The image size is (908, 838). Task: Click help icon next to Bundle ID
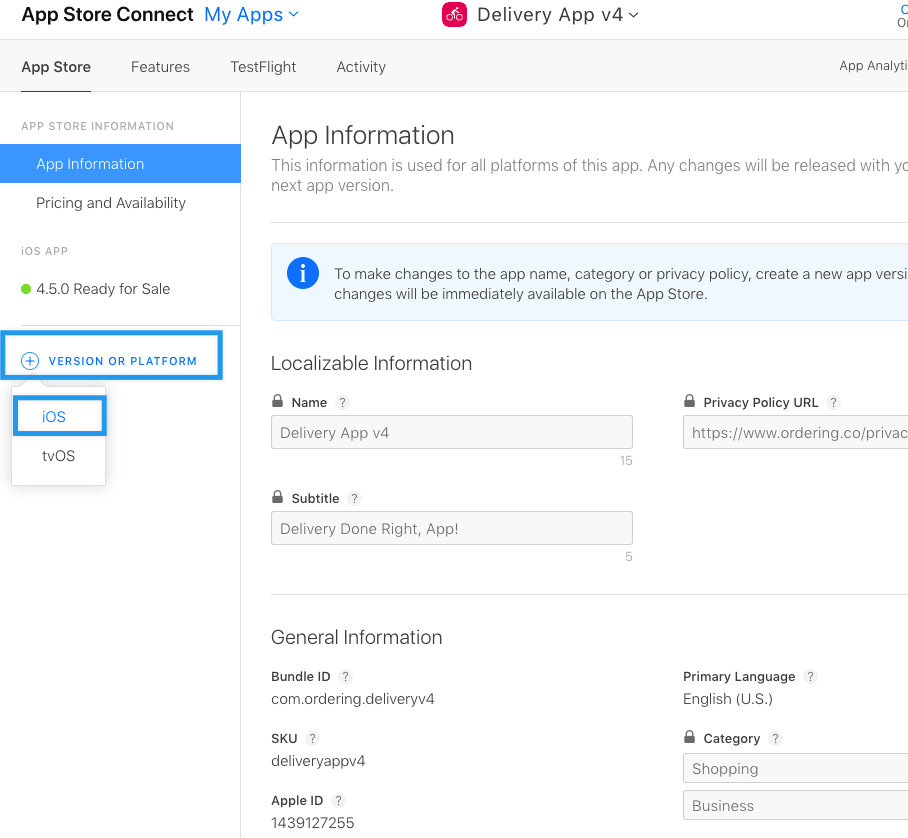point(346,677)
